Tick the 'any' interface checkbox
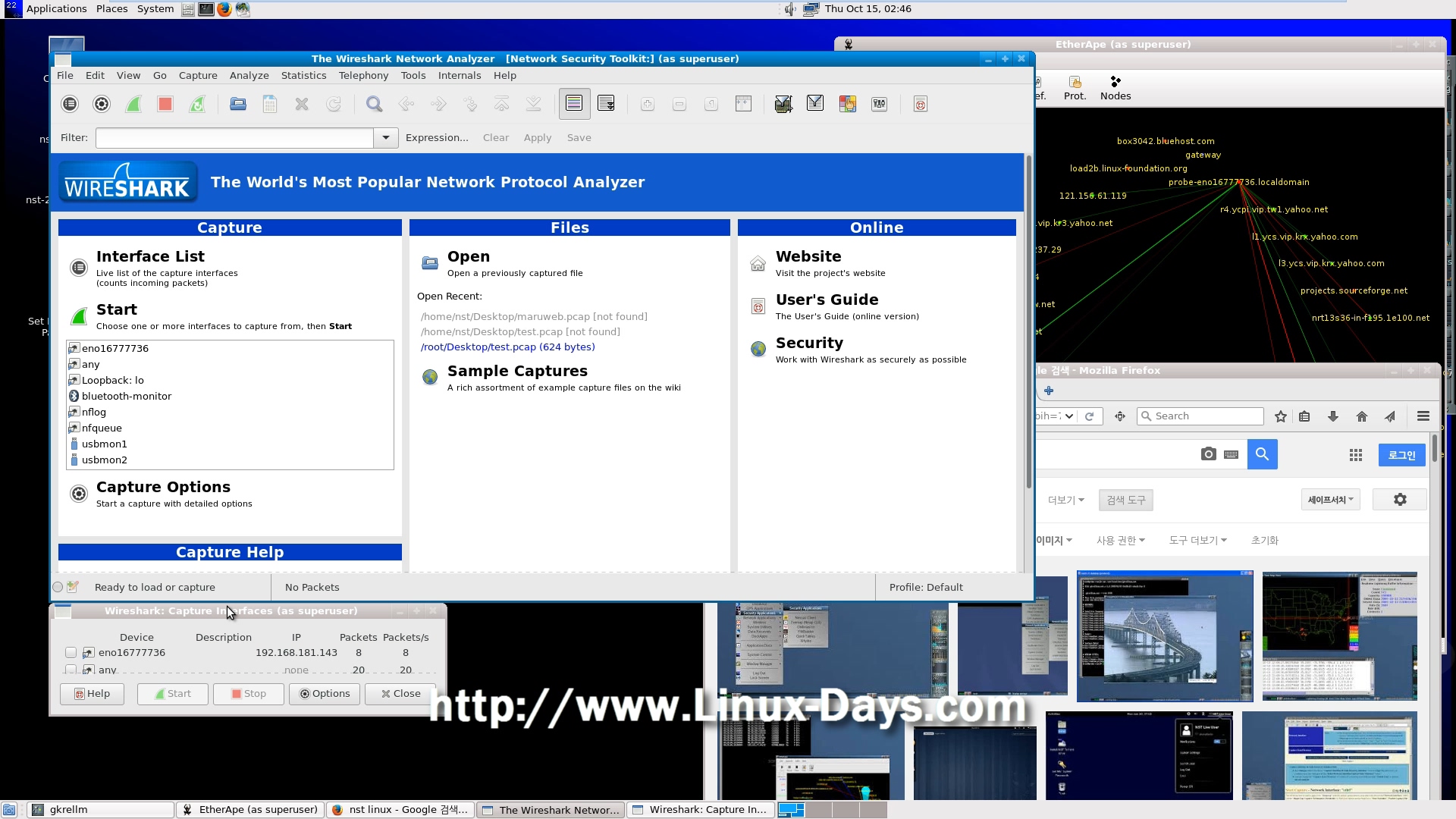1456x819 pixels. point(71,670)
